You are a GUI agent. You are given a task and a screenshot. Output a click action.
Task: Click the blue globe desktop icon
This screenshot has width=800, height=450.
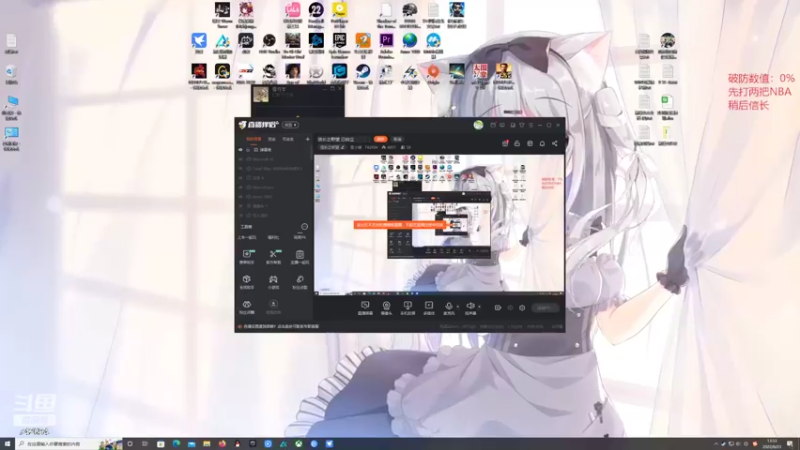(410, 45)
